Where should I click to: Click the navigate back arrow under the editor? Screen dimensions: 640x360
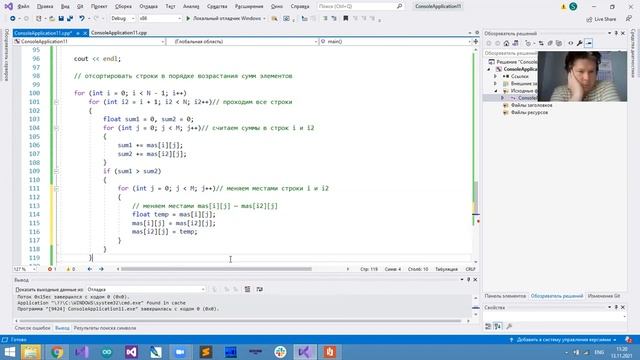pos(89,269)
